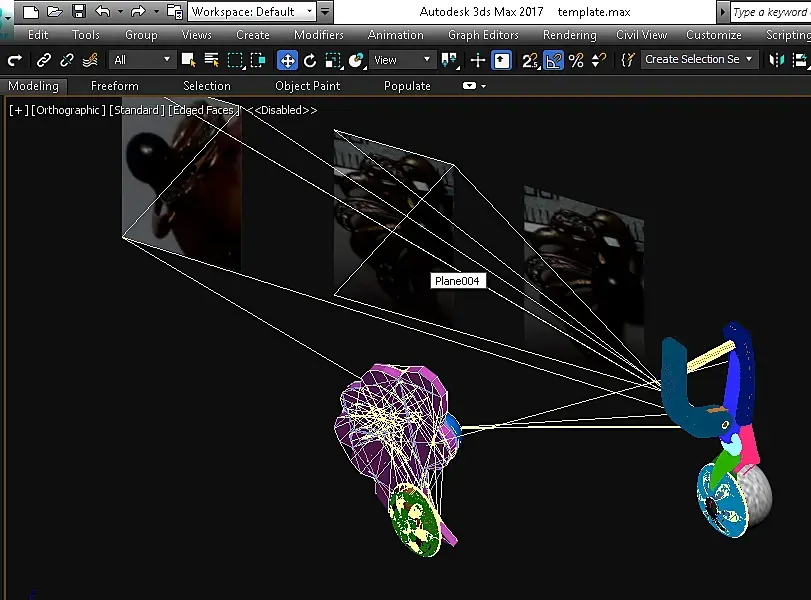
Task: Select the Move tool in toolbar
Action: tap(287, 60)
